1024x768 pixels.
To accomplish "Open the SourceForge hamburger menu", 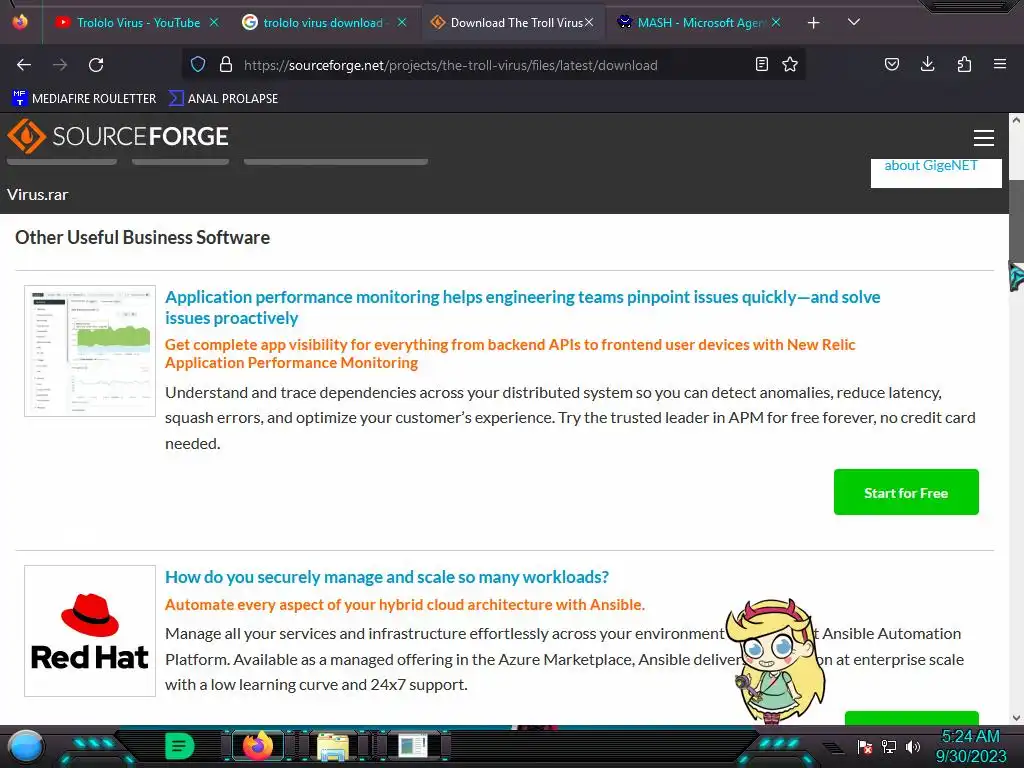I will (984, 138).
